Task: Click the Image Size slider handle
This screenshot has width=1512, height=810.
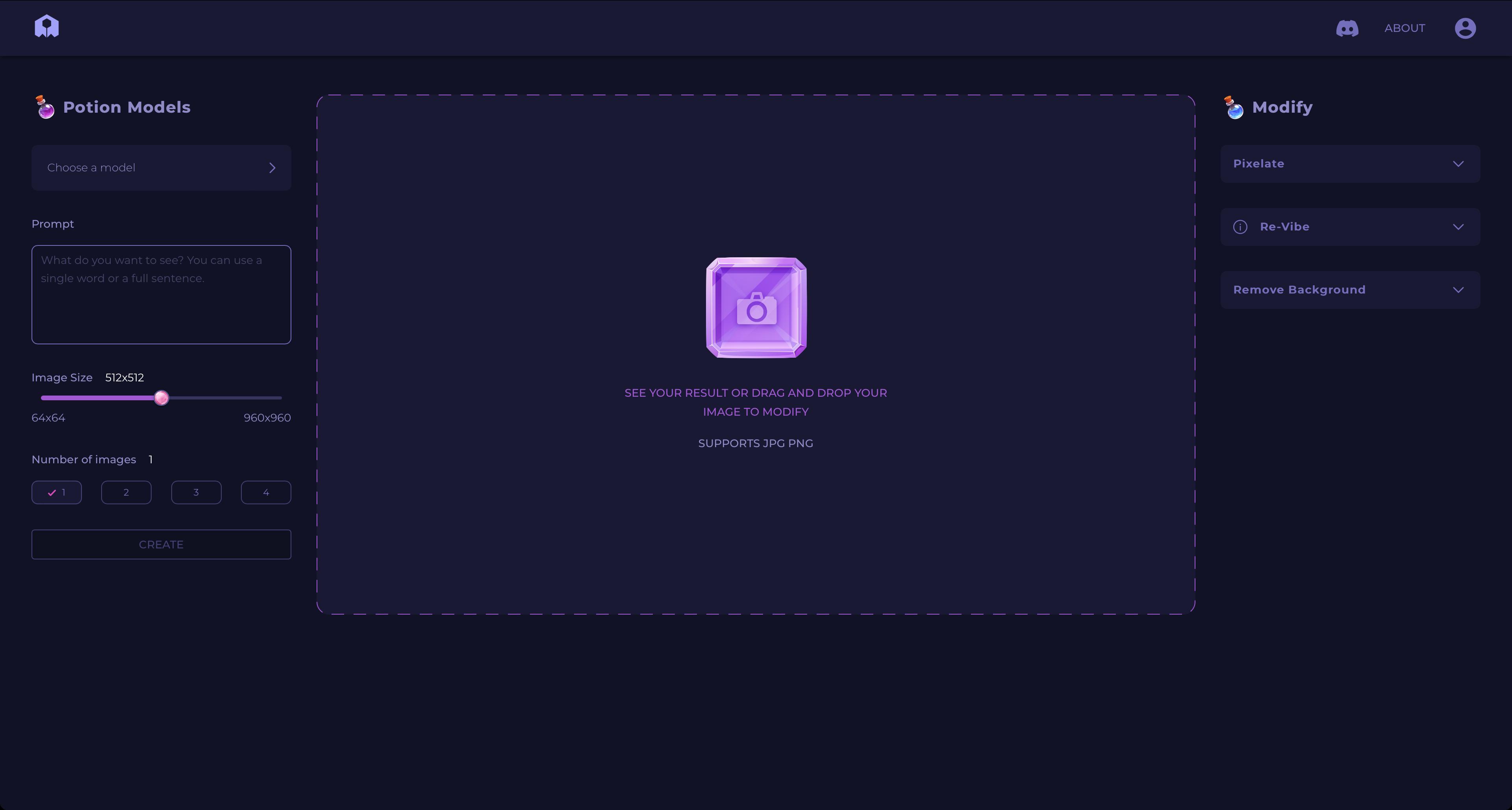Action: (x=161, y=398)
